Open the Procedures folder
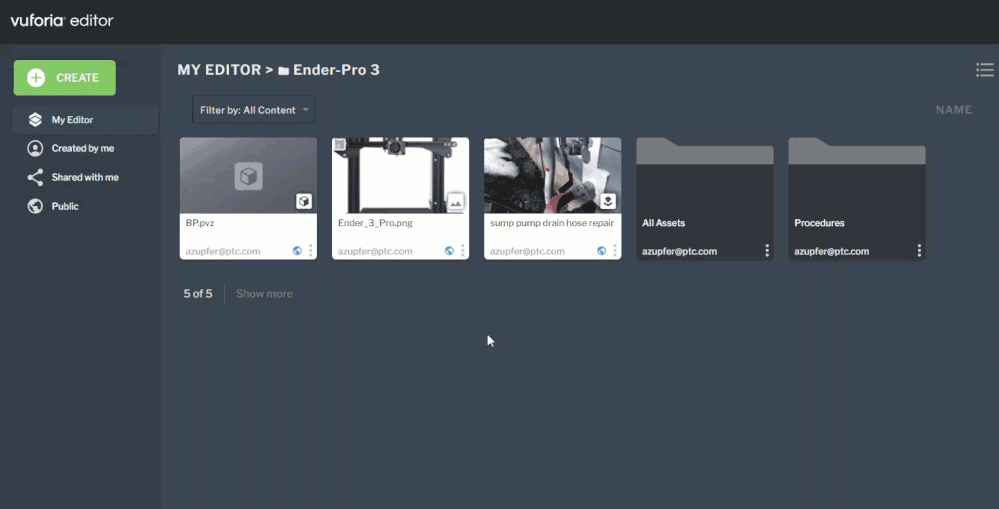The width and height of the screenshot is (999, 509). click(x=857, y=198)
